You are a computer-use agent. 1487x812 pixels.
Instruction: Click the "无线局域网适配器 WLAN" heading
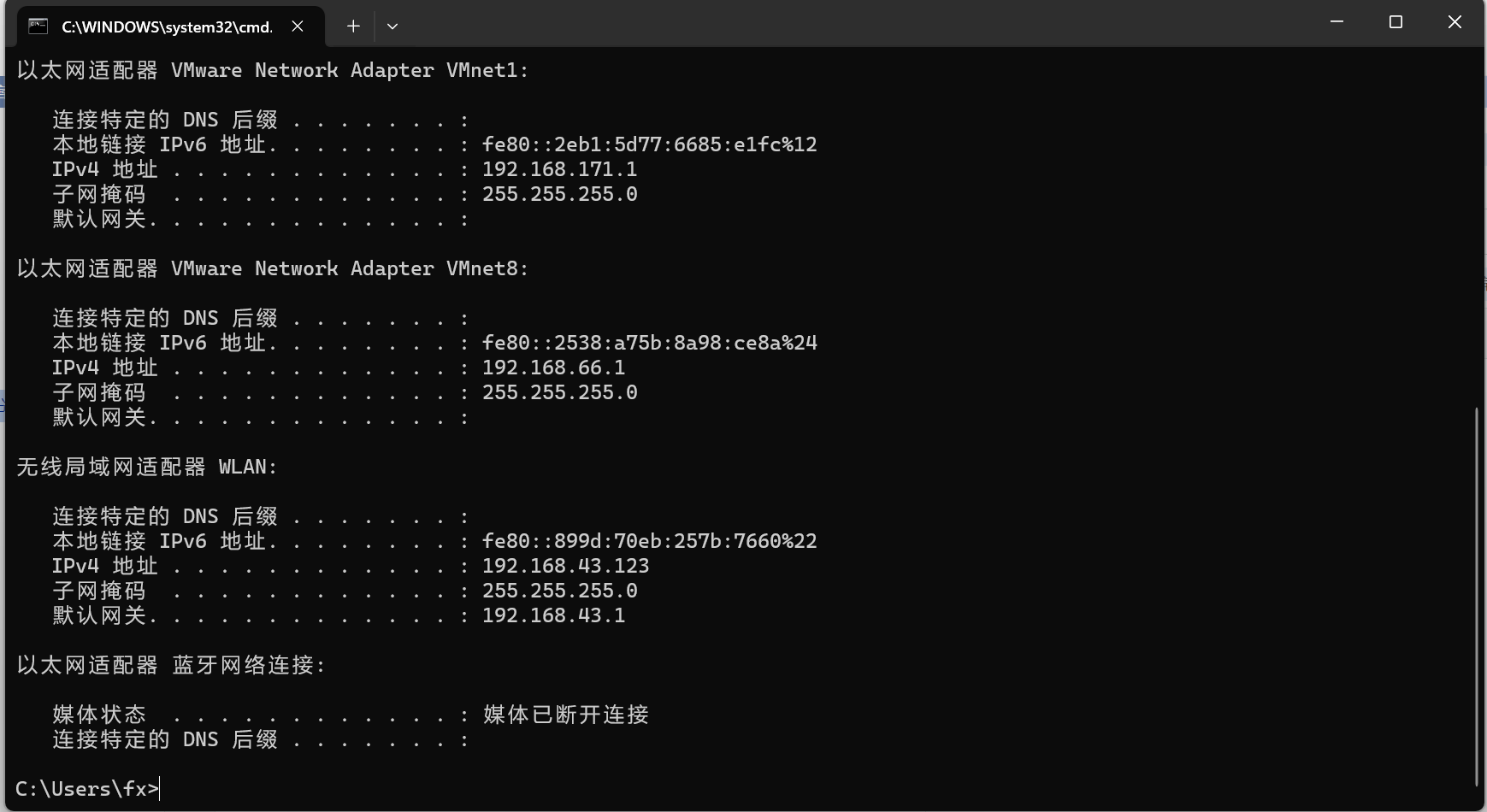(147, 467)
